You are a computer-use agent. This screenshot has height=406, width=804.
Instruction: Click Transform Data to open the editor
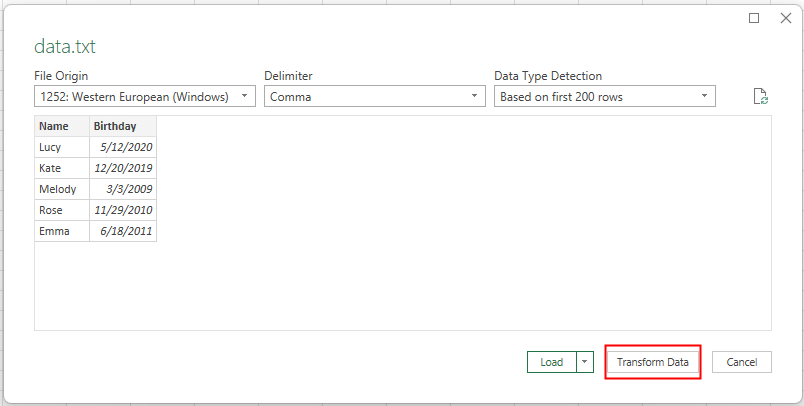652,362
